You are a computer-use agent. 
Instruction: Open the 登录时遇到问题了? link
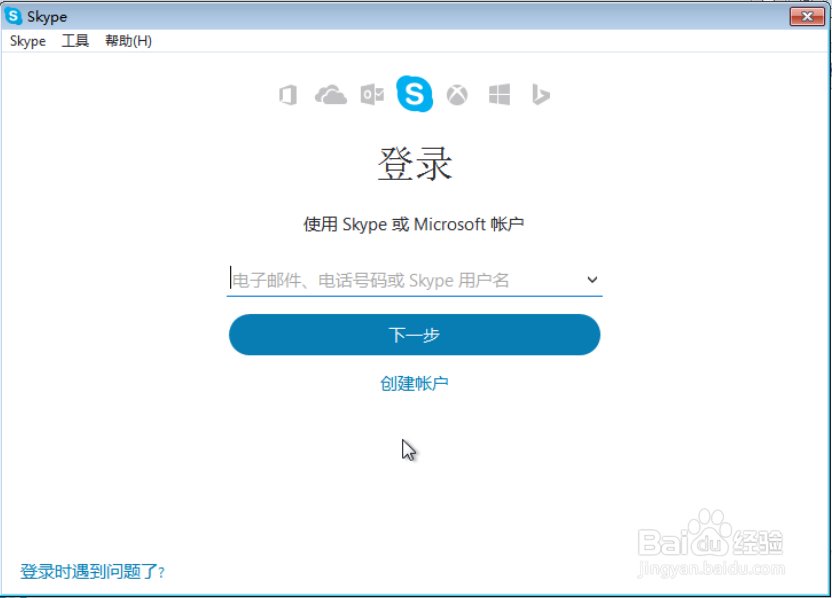(92, 571)
